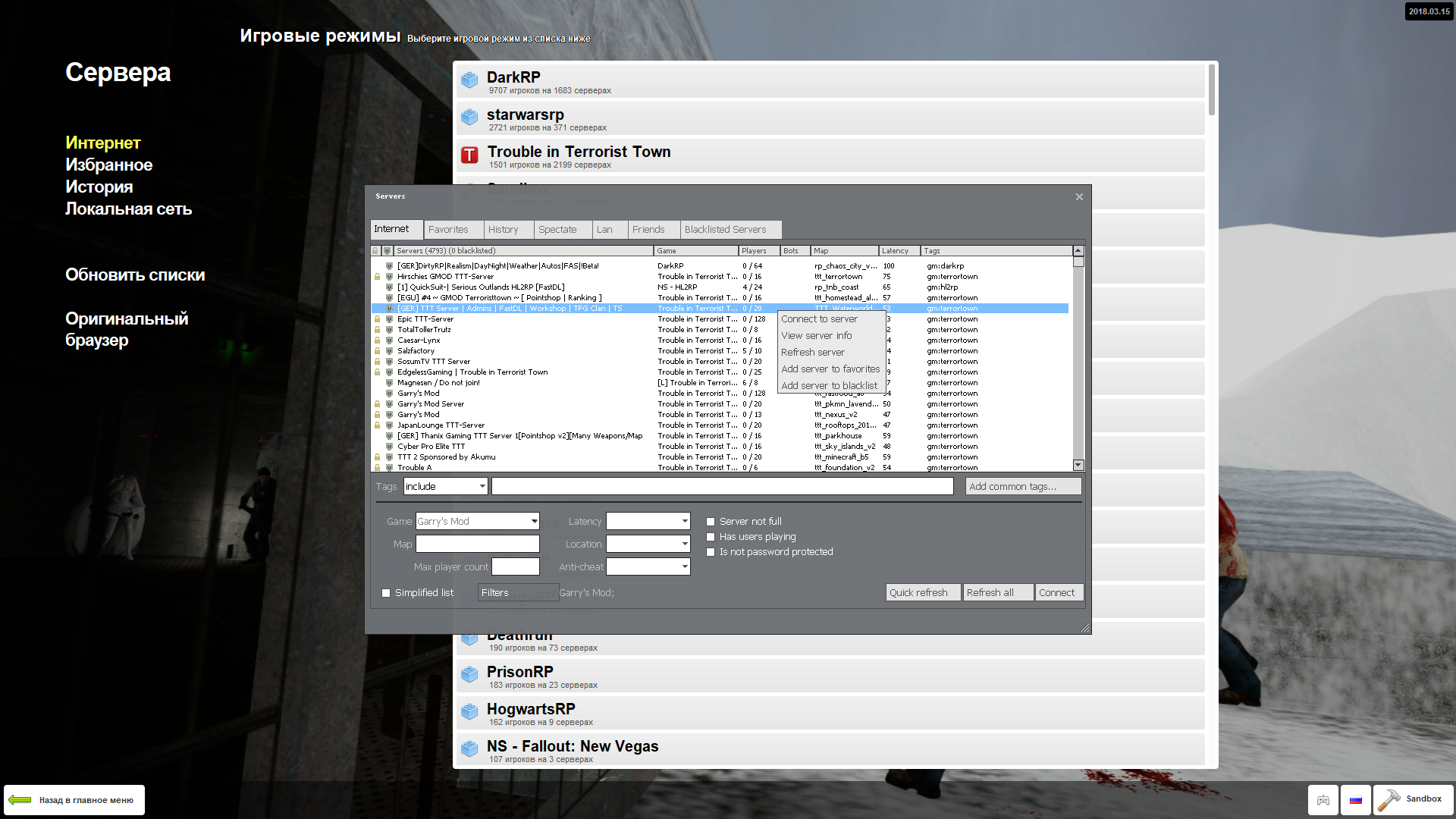Click the lock icon beside Hirschies GMOD TTT-Server
Viewport: 1456px width, 819px height.
pos(377,277)
